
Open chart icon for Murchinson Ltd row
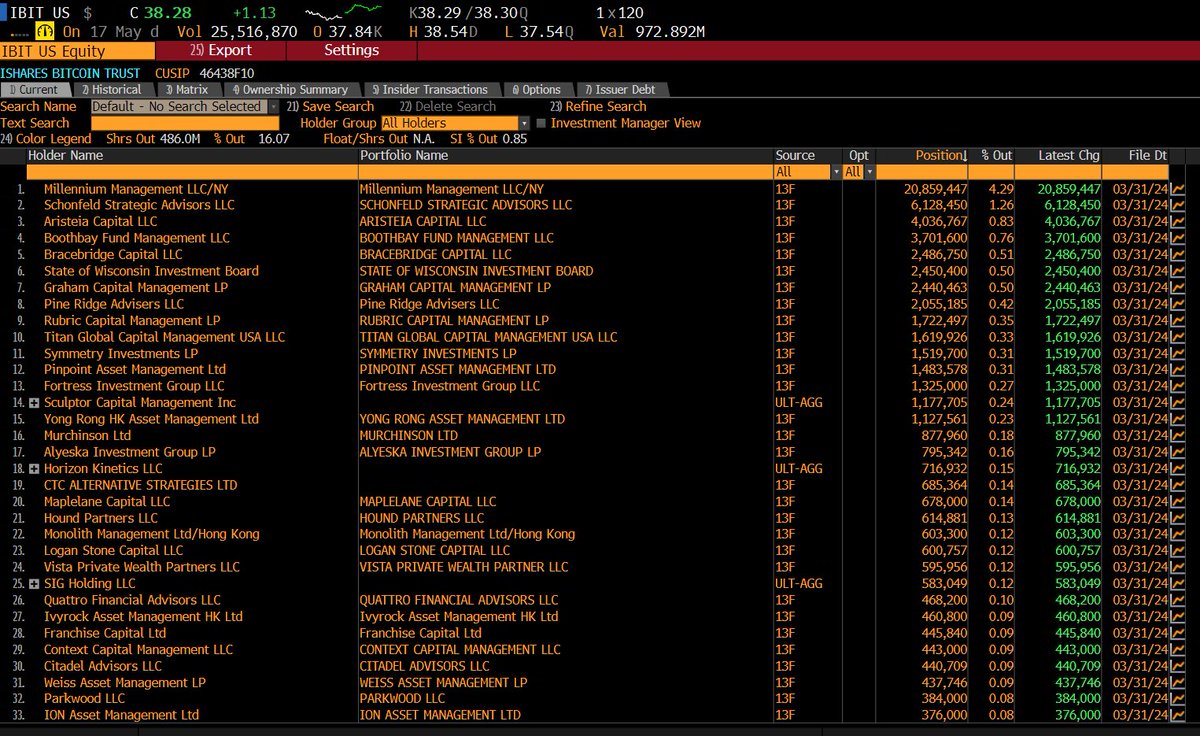coord(1178,436)
